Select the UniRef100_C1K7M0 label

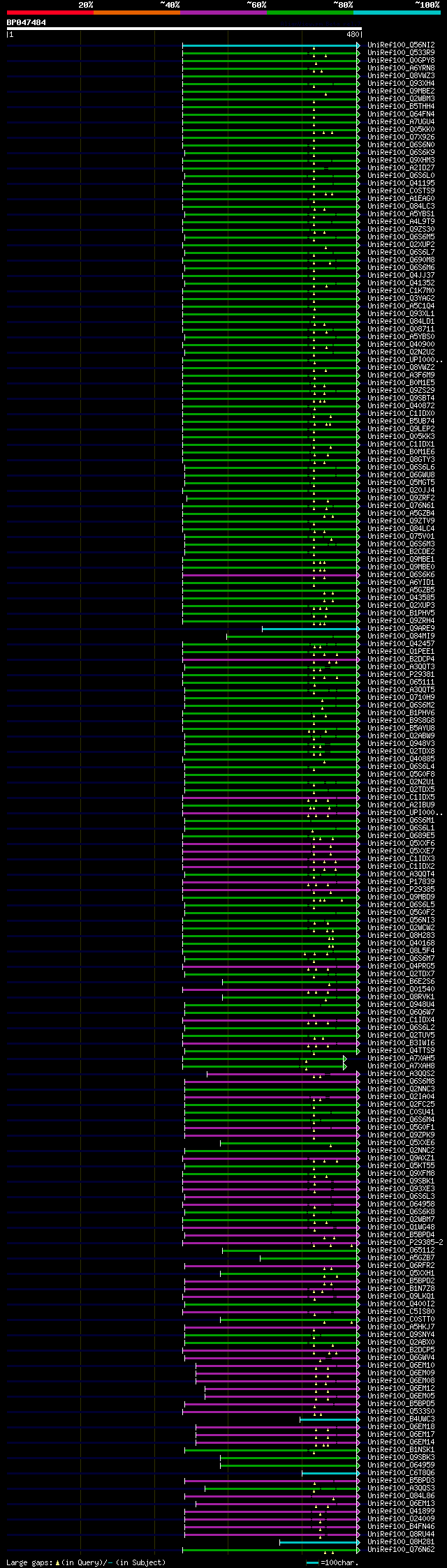[x=401, y=290]
